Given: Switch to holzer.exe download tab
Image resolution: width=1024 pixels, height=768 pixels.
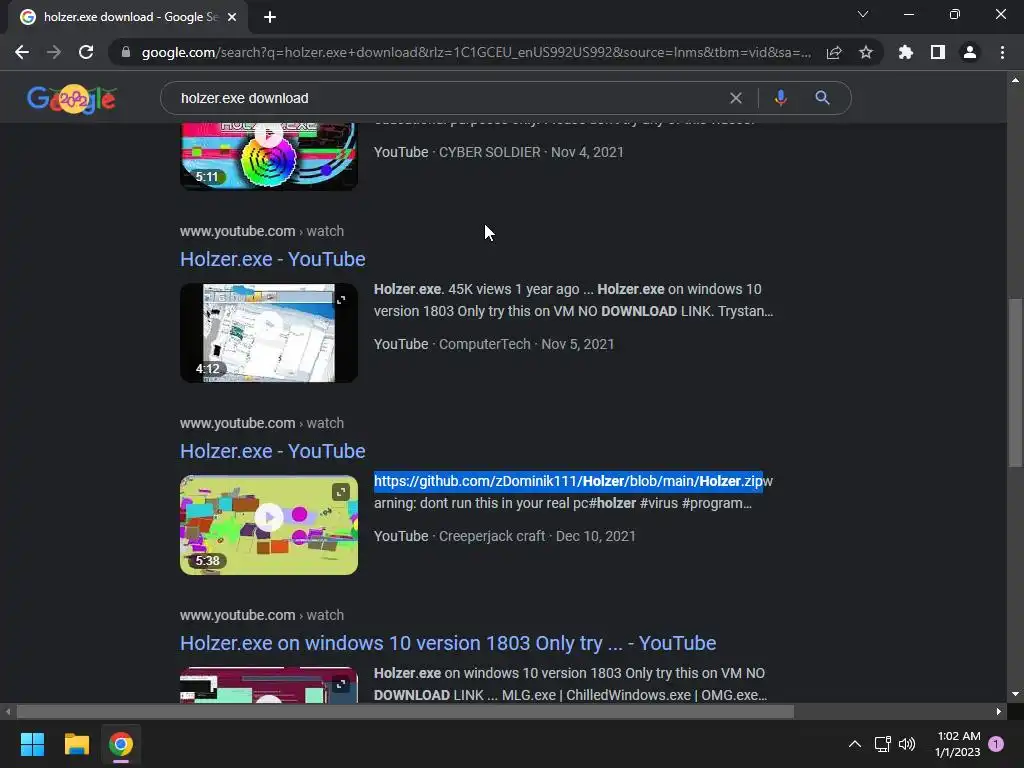Looking at the screenshot, I should [x=127, y=17].
